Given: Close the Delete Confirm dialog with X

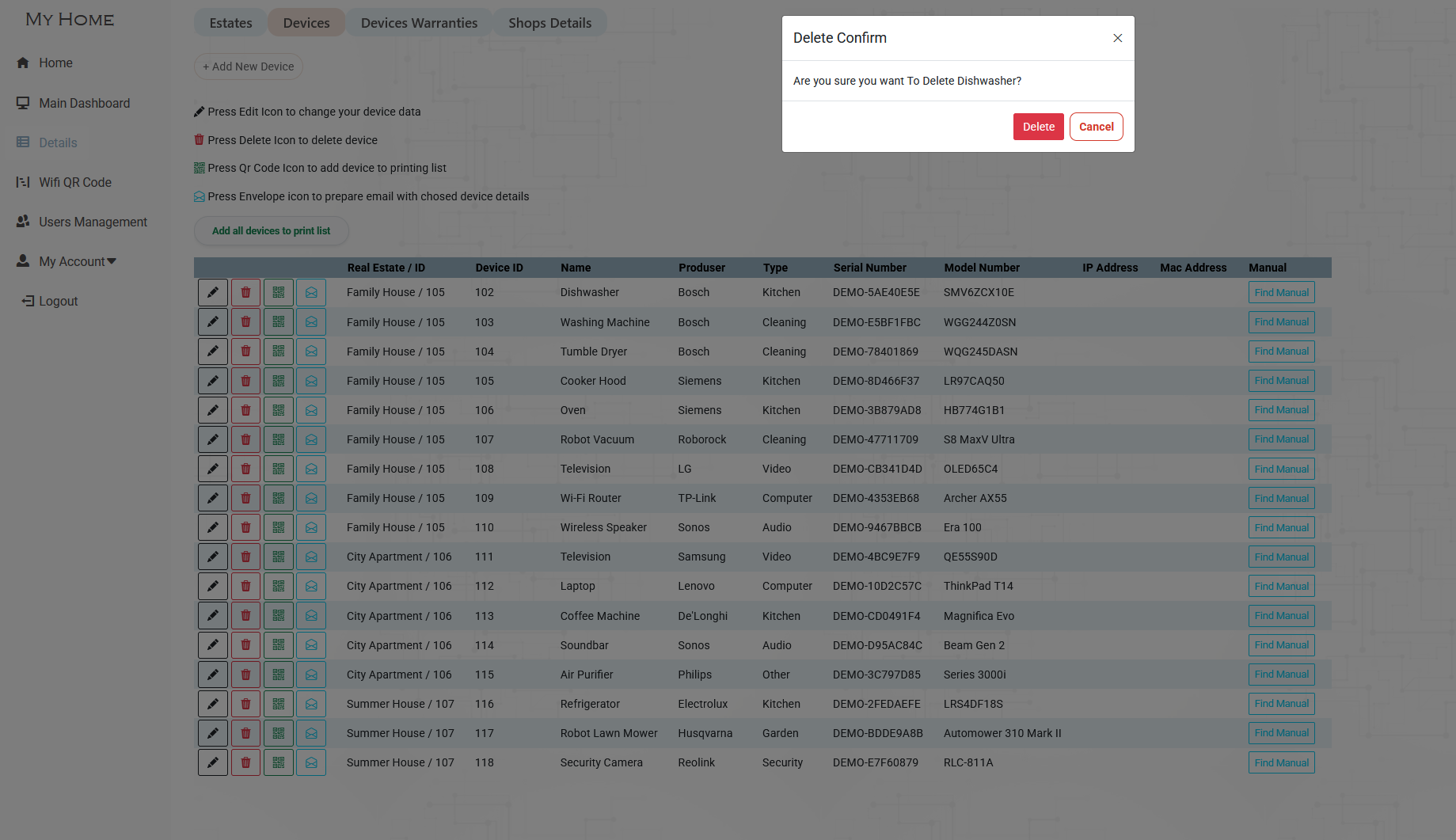Looking at the screenshot, I should click(1117, 38).
